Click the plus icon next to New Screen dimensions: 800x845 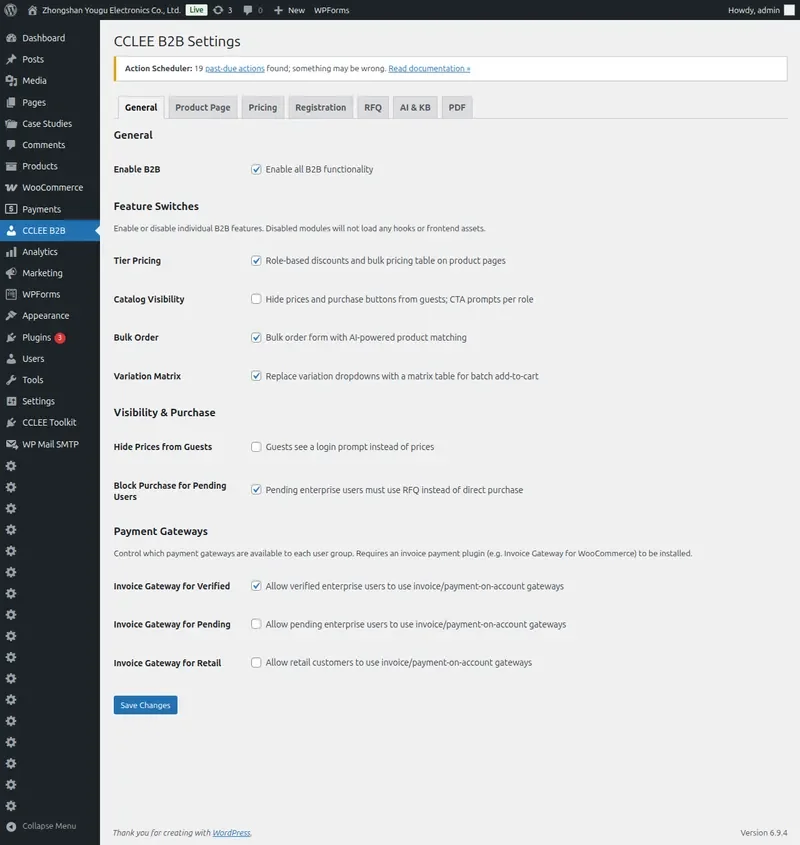(x=278, y=10)
